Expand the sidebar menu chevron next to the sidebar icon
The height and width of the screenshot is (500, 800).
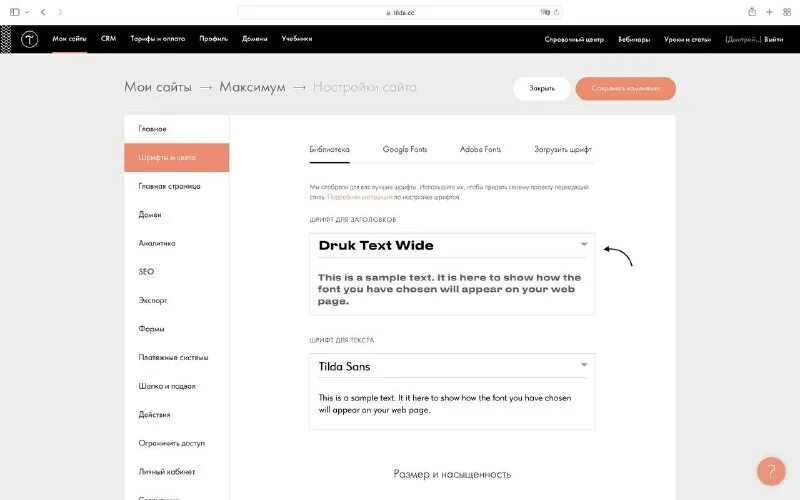coord(27,12)
